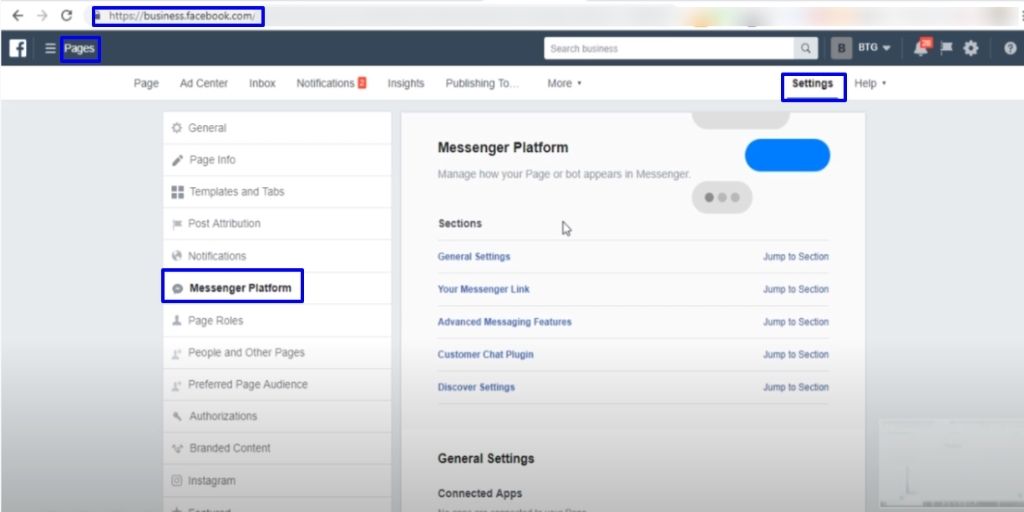Screen dimensions: 1024x512
Task: Click the handshake icon beside Branded Content
Action: (x=177, y=449)
